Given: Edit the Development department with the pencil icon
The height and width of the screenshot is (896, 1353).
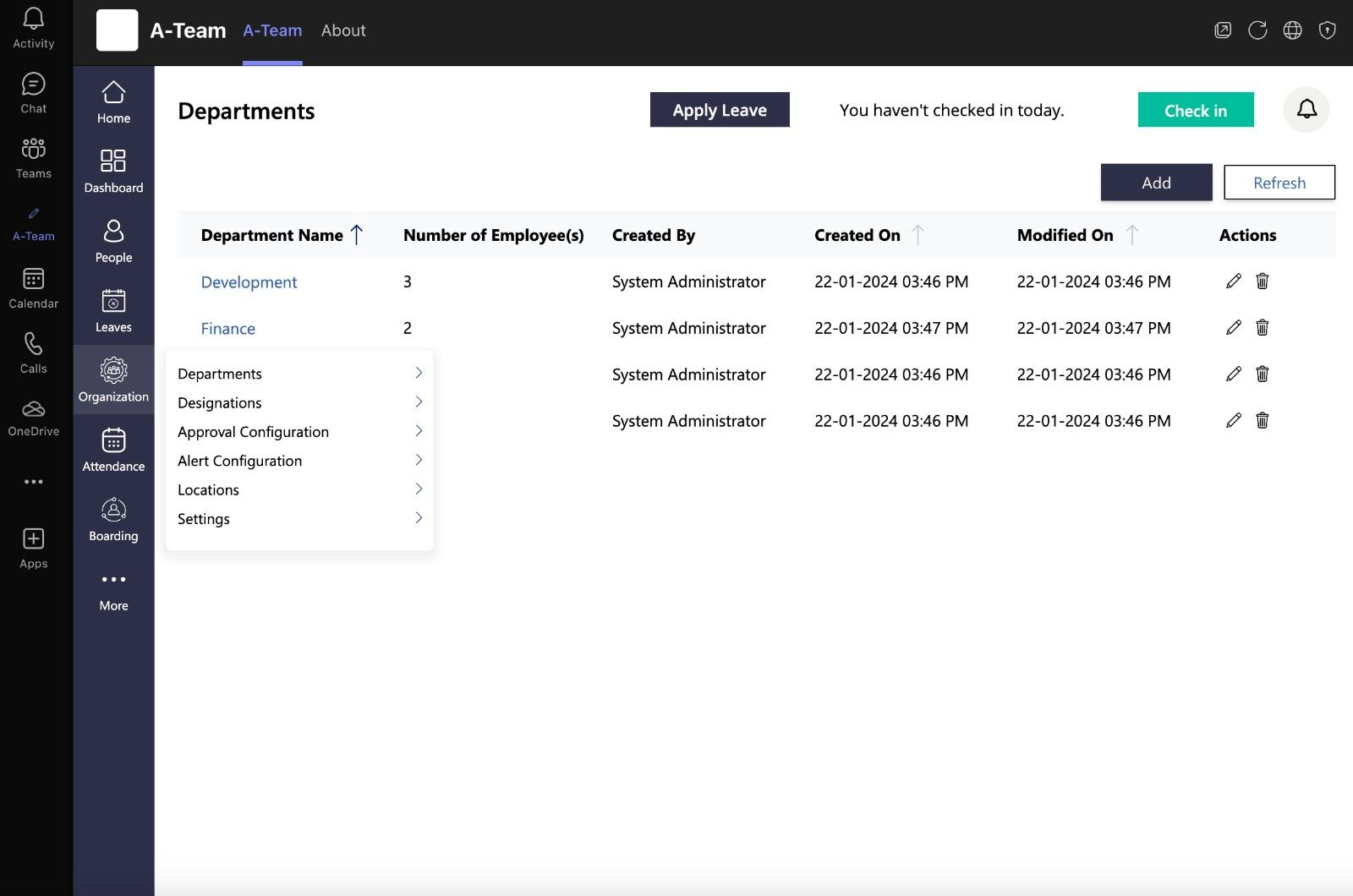Looking at the screenshot, I should pos(1234,281).
